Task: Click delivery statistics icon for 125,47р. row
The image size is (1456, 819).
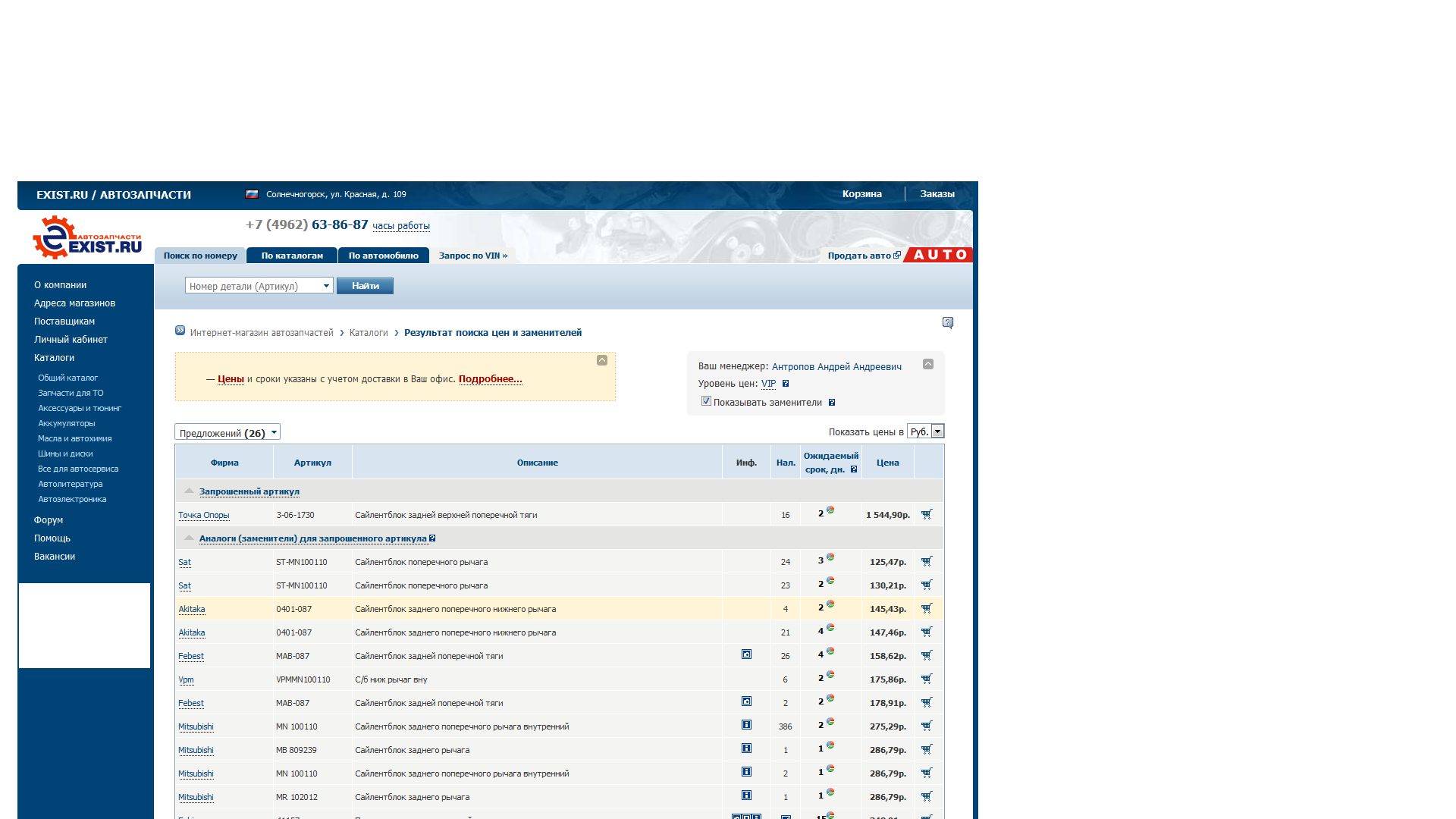Action: click(x=830, y=557)
